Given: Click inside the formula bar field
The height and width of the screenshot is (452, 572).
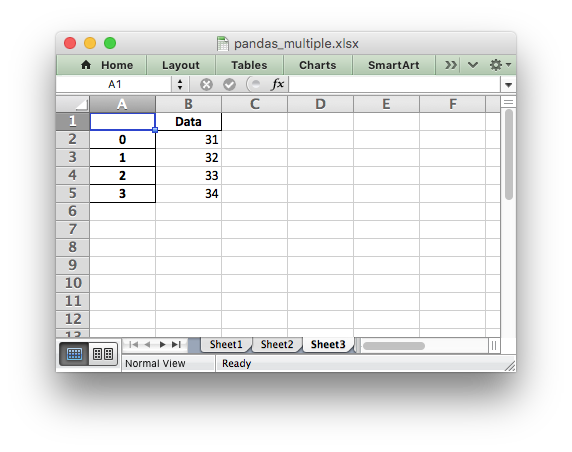Looking at the screenshot, I should click(x=394, y=84).
